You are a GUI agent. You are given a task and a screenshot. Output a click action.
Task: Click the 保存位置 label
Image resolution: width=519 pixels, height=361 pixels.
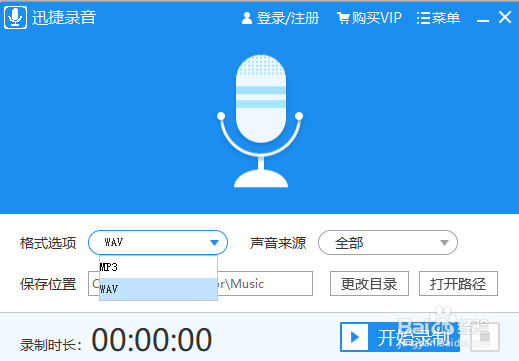point(48,284)
